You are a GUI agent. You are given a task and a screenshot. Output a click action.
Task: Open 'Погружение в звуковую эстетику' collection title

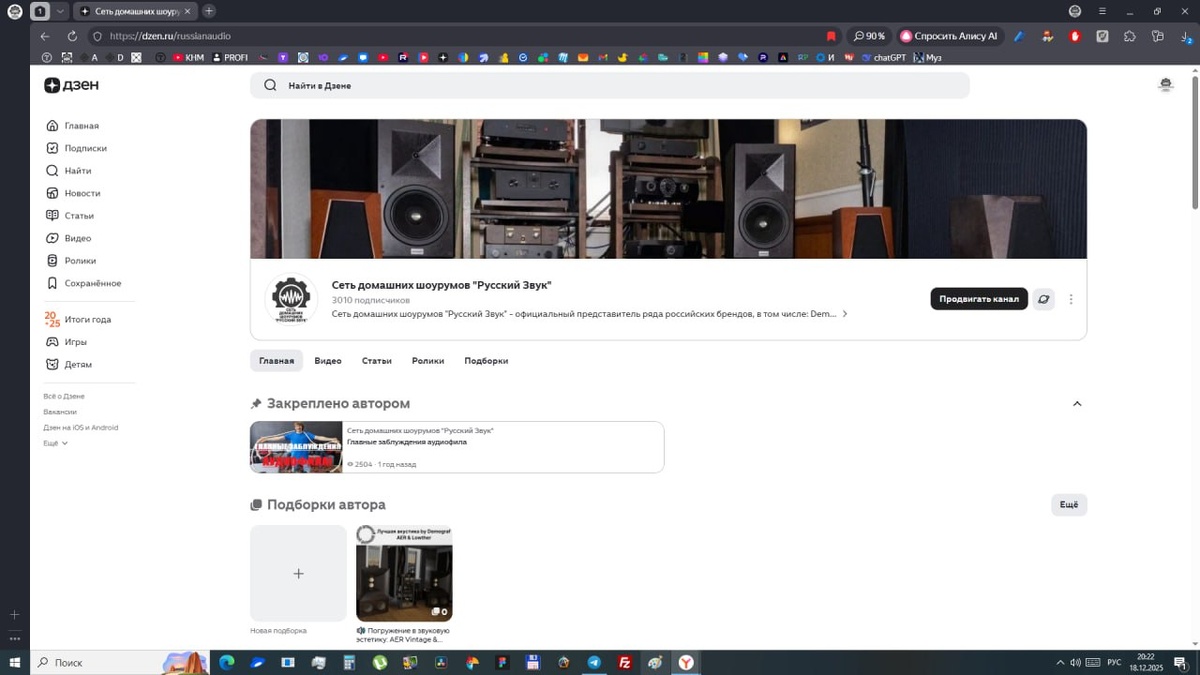tap(404, 635)
